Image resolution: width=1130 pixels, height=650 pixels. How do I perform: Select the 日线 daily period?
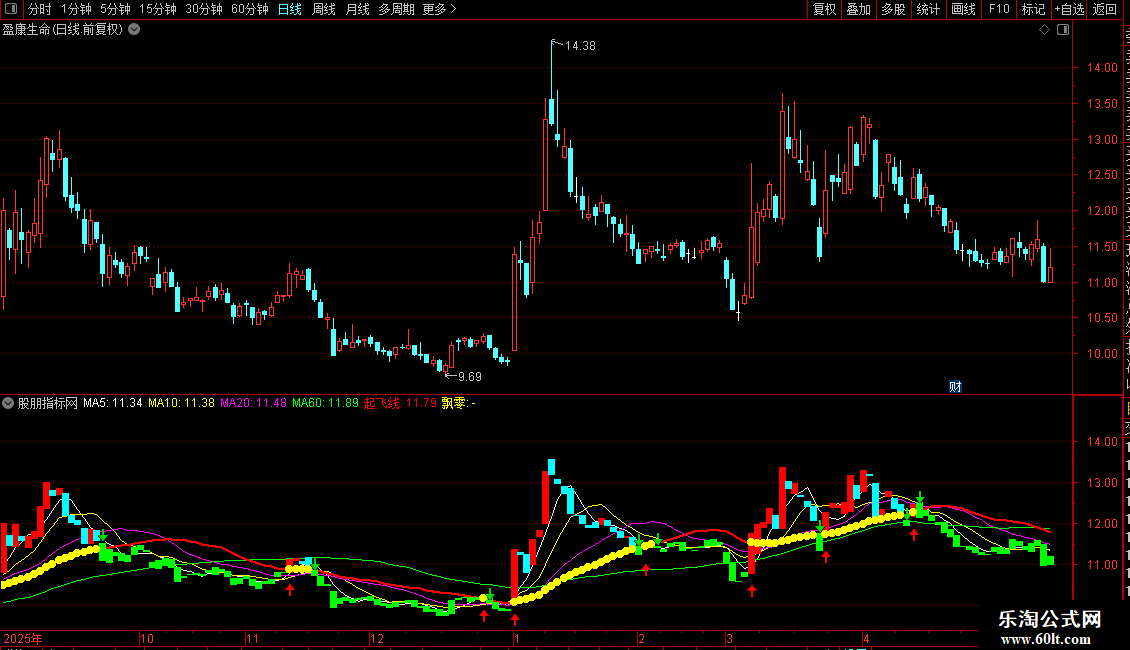(290, 9)
